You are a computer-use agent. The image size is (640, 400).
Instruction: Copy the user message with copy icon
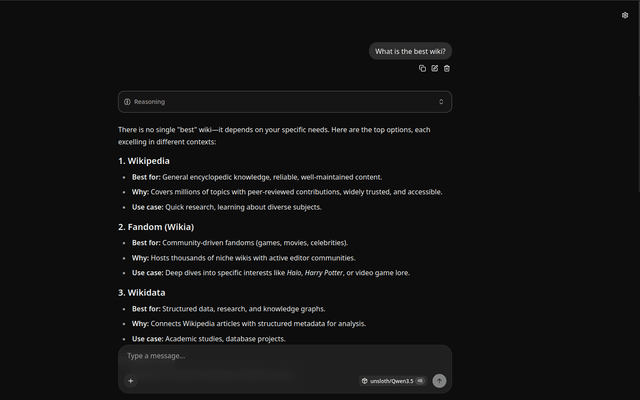pos(422,69)
